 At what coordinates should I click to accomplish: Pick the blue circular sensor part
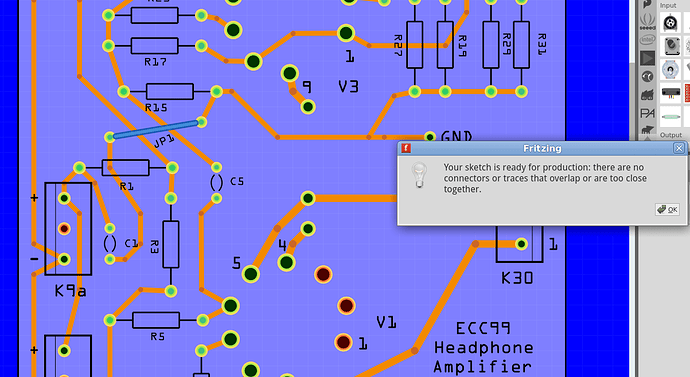[670, 70]
